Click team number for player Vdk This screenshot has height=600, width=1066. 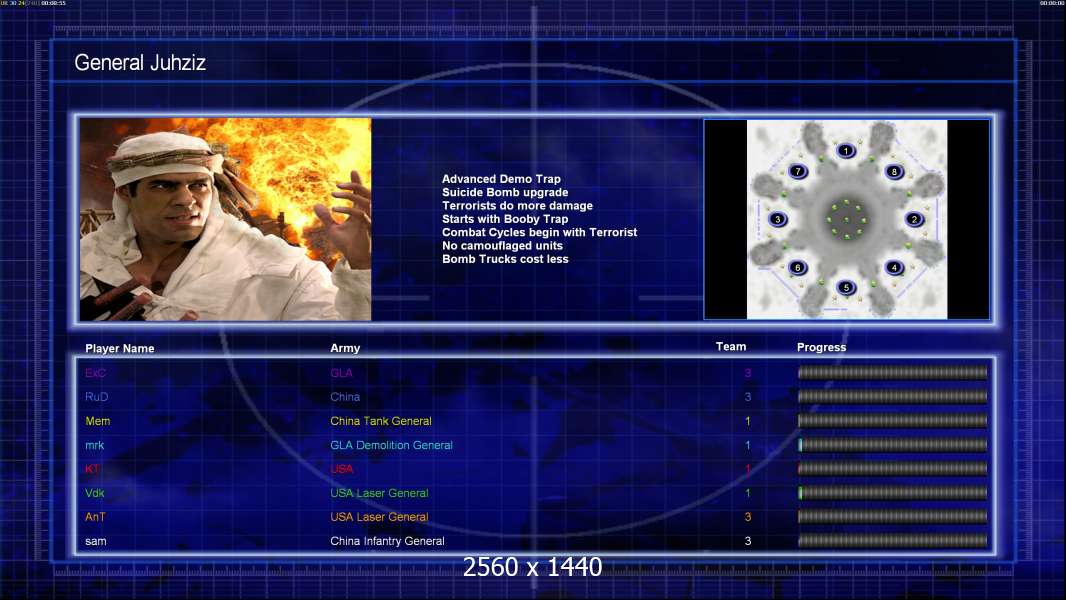coord(748,493)
